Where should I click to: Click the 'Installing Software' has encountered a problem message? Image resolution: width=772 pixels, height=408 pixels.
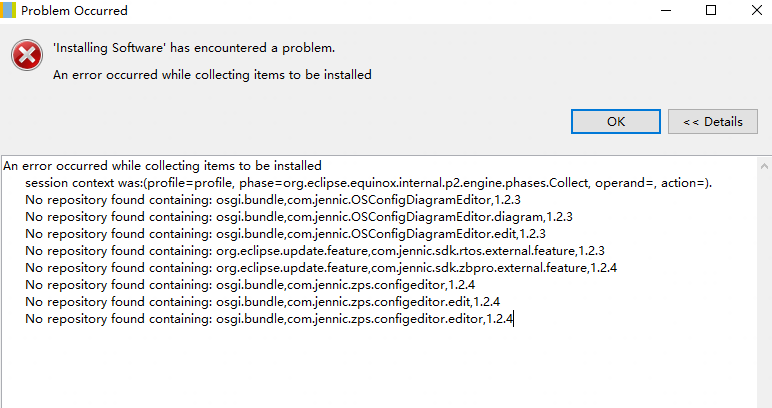coord(193,48)
